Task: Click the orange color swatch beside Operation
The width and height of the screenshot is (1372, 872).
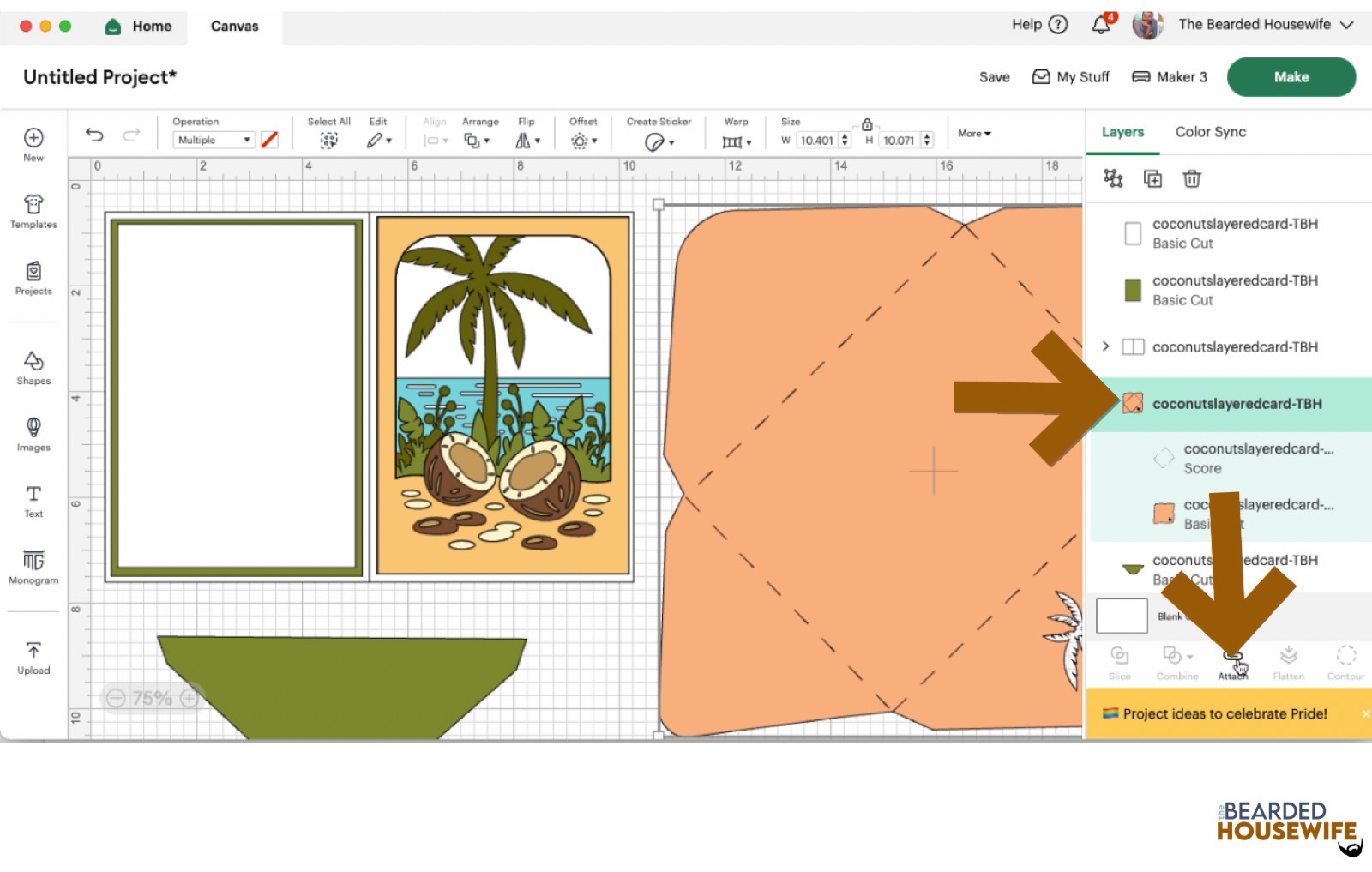Action: tap(269, 139)
